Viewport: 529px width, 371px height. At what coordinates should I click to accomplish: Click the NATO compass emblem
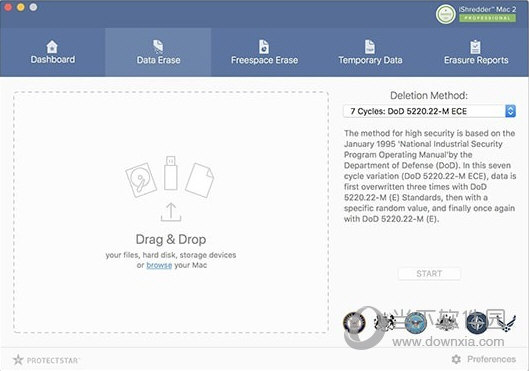477,322
